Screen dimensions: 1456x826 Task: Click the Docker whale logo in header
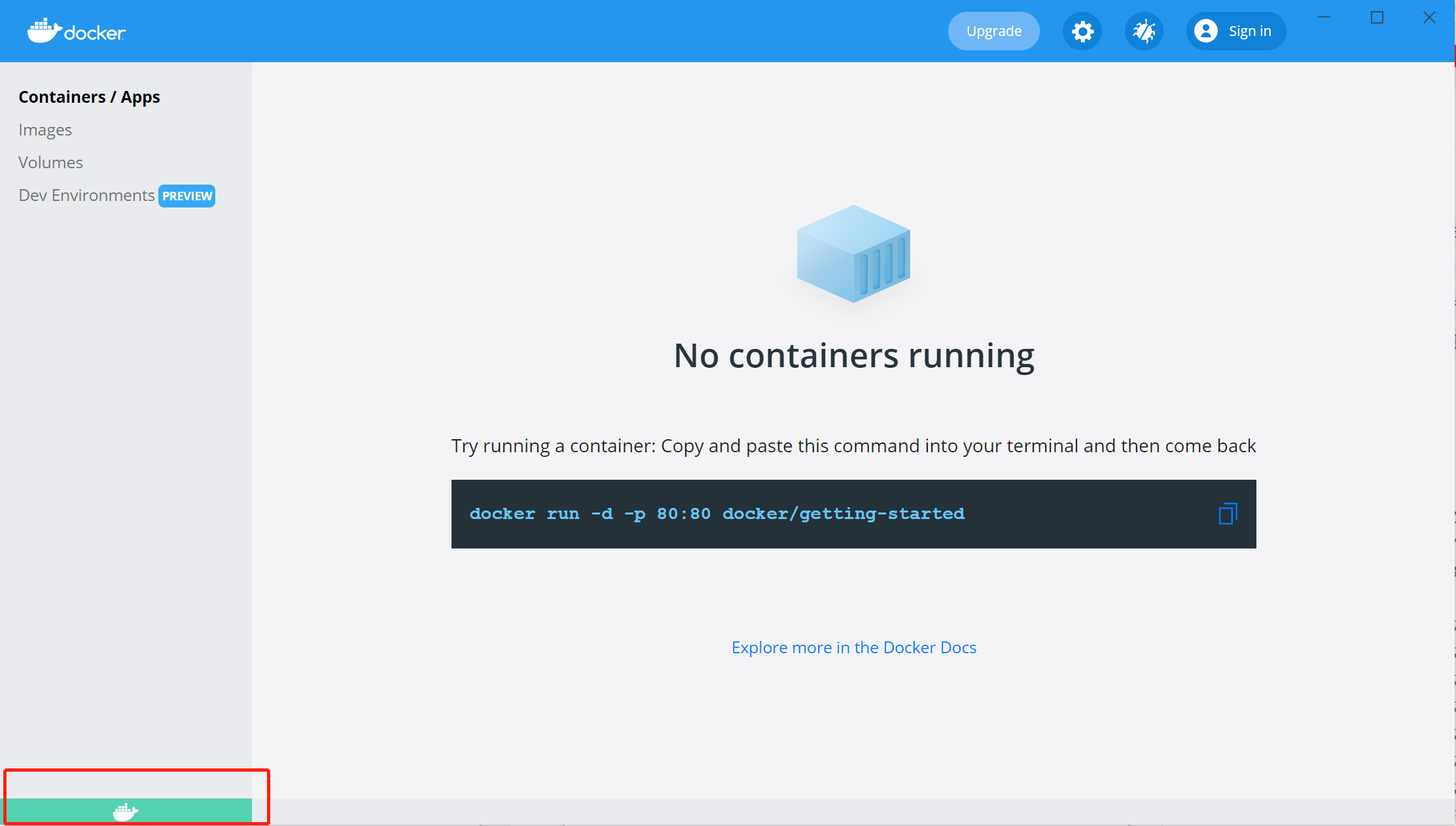click(x=77, y=31)
